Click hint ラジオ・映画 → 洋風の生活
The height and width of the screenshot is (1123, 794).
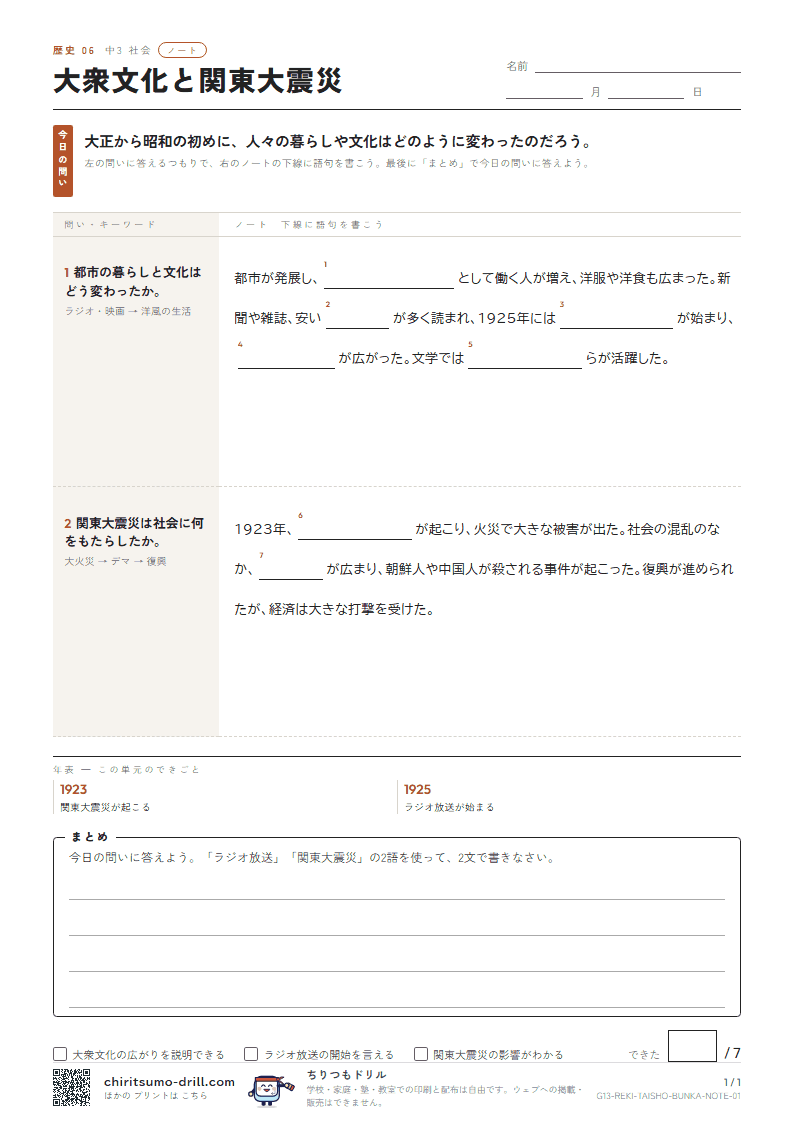pos(128,312)
